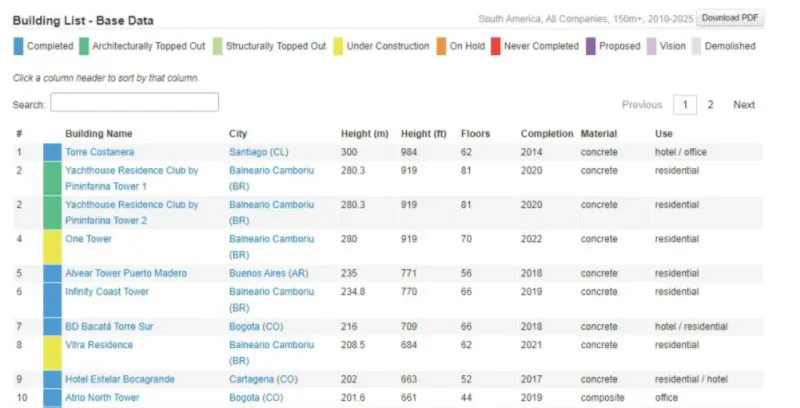Click Torre Costanera's blue status color cell
Image resolution: width=800 pixels, height=408 pixels.
tap(52, 152)
